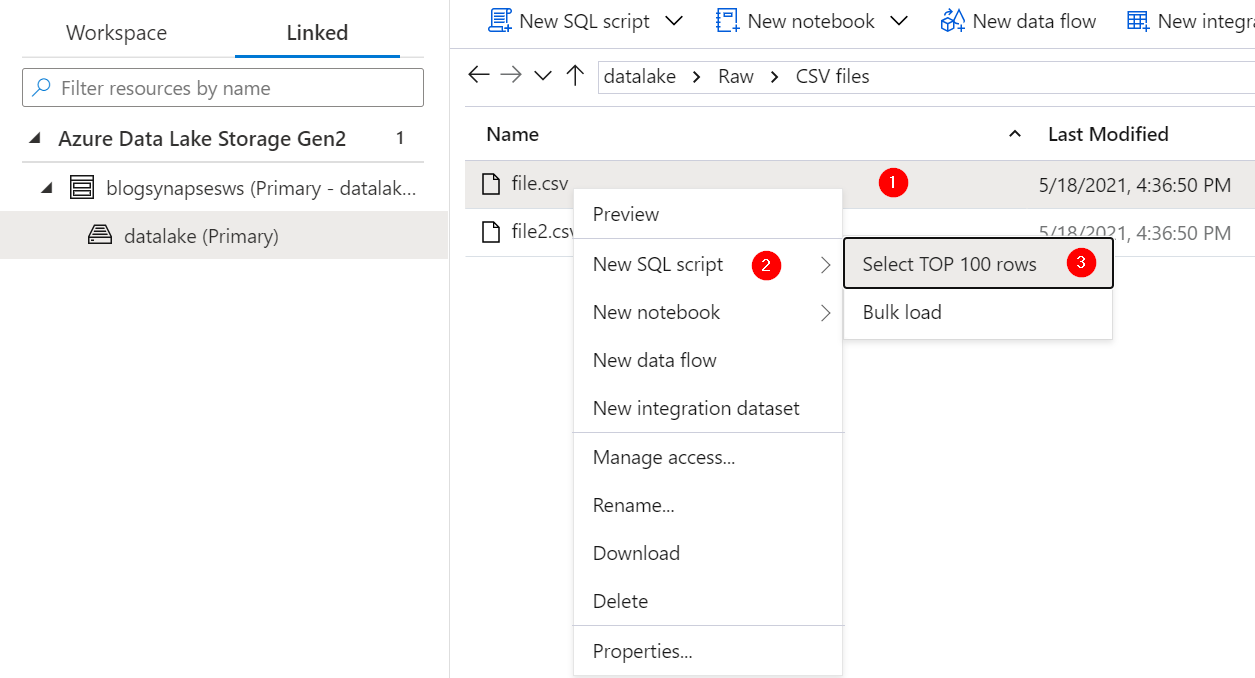Select datalake (Primary) container
Viewport: 1255px width, 678px height.
224,235
